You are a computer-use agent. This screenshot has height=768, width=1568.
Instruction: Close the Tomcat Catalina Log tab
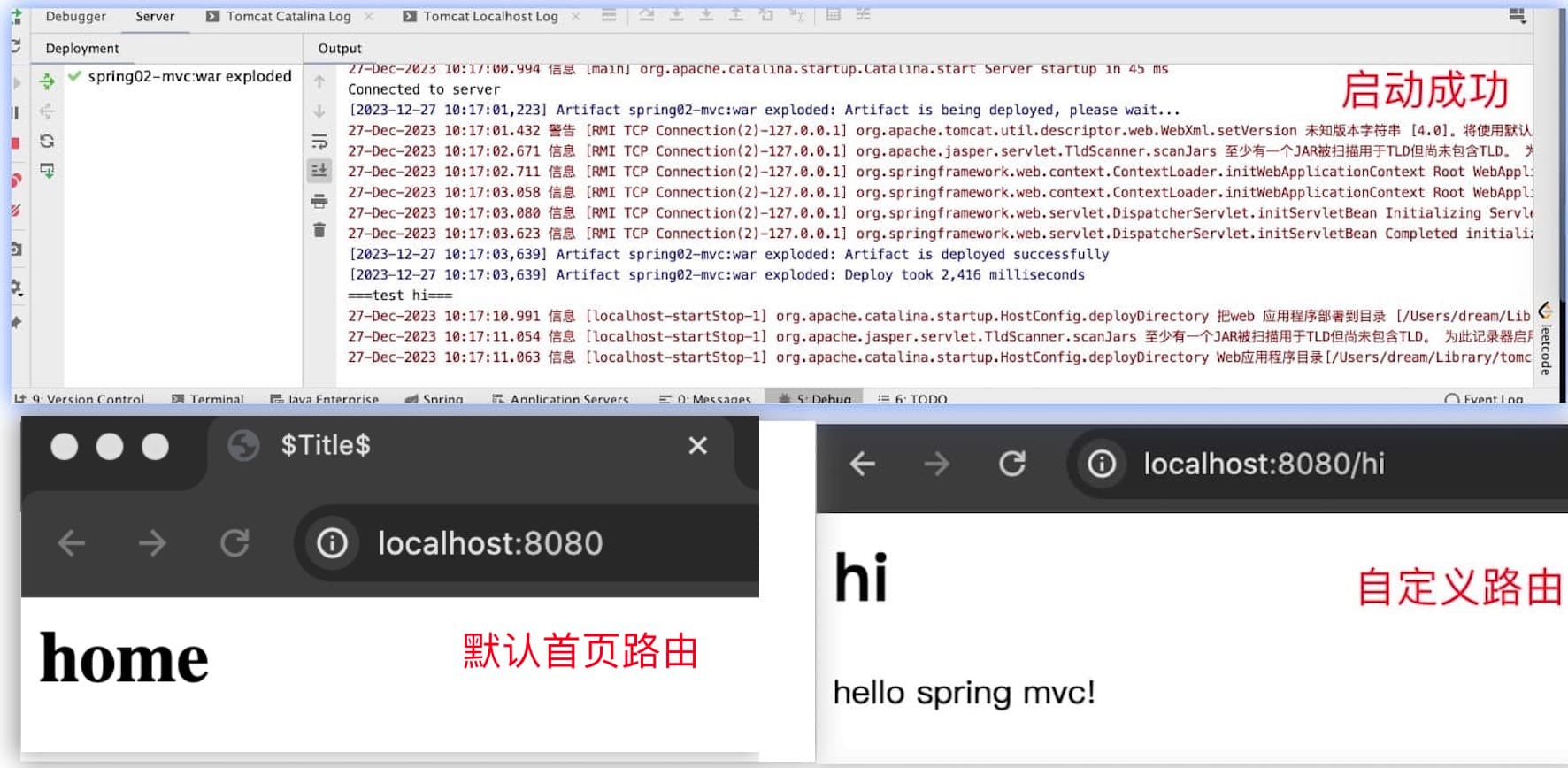(369, 16)
